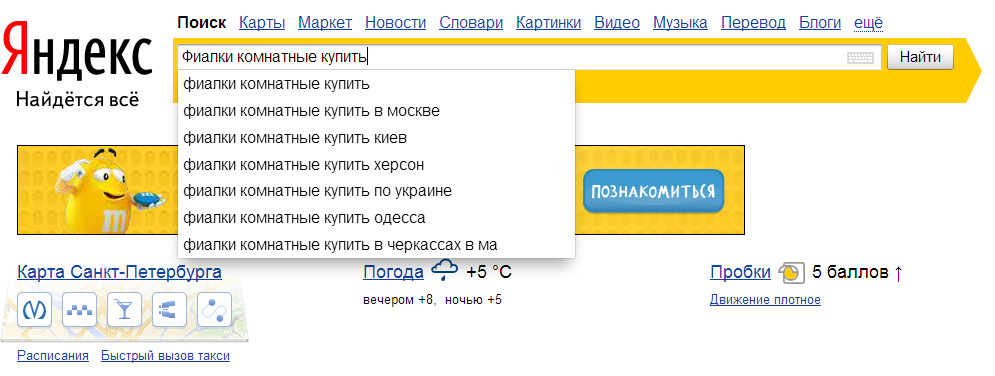995x376 pixels.
Task: Open the Карта Санкт-Петербурга link
Action: coord(119,273)
